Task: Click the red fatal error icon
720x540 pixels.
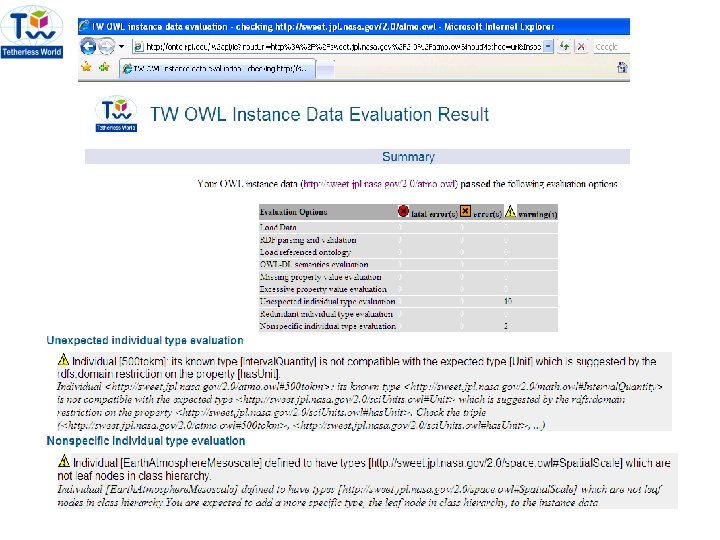Action: click(403, 211)
